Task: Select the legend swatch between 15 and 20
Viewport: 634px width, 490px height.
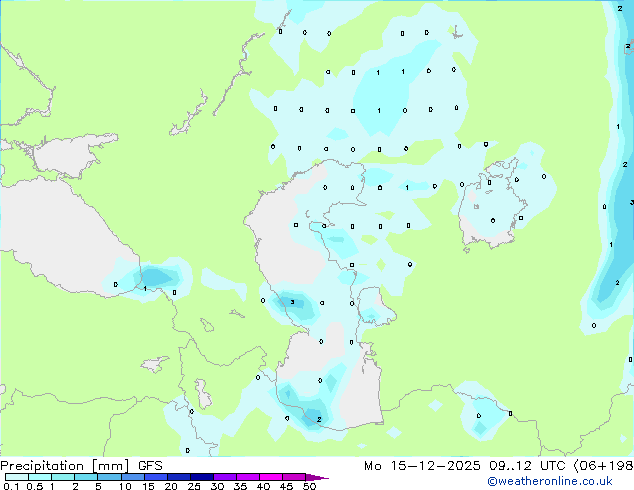Action: tap(156, 477)
